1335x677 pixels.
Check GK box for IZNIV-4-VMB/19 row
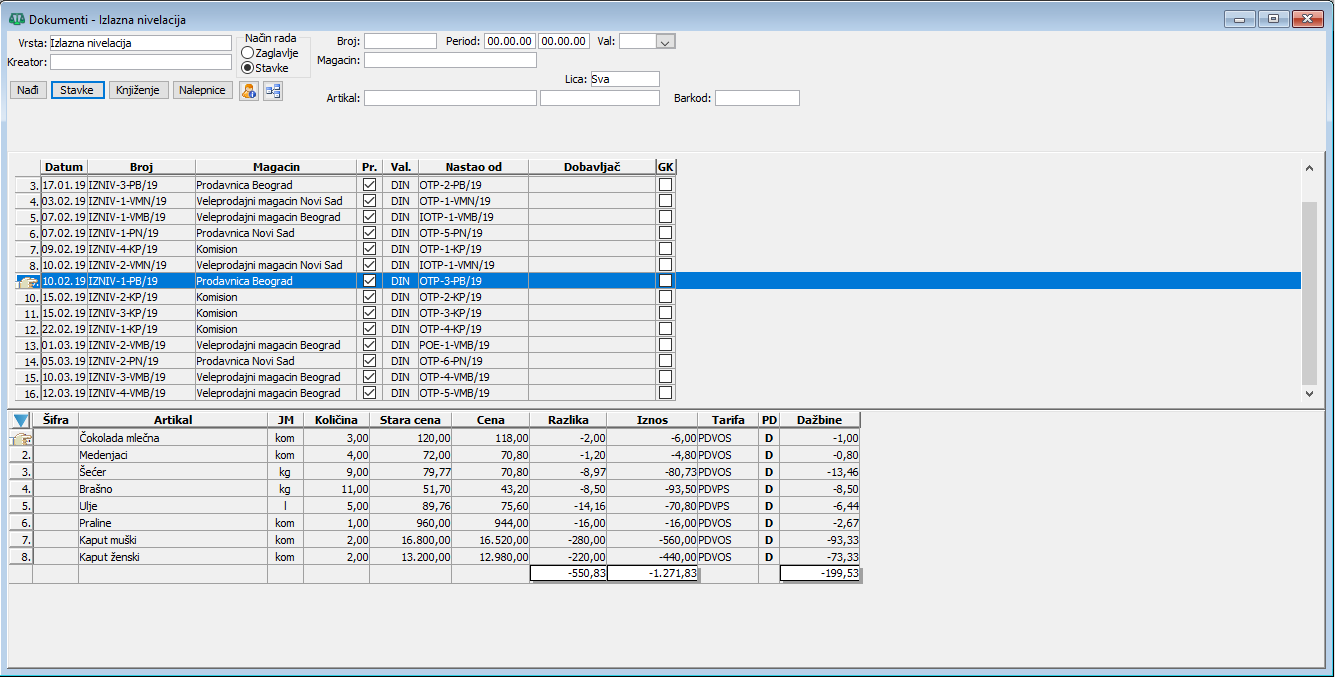point(665,393)
